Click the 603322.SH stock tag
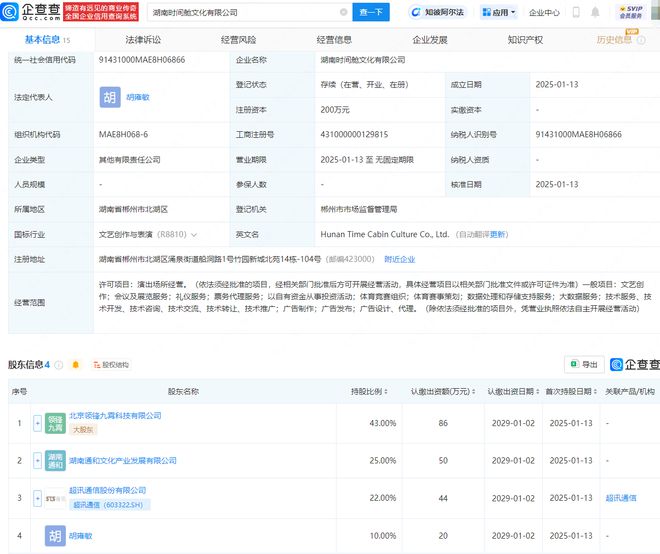Image resolution: width=660 pixels, height=554 pixels. tap(109, 504)
